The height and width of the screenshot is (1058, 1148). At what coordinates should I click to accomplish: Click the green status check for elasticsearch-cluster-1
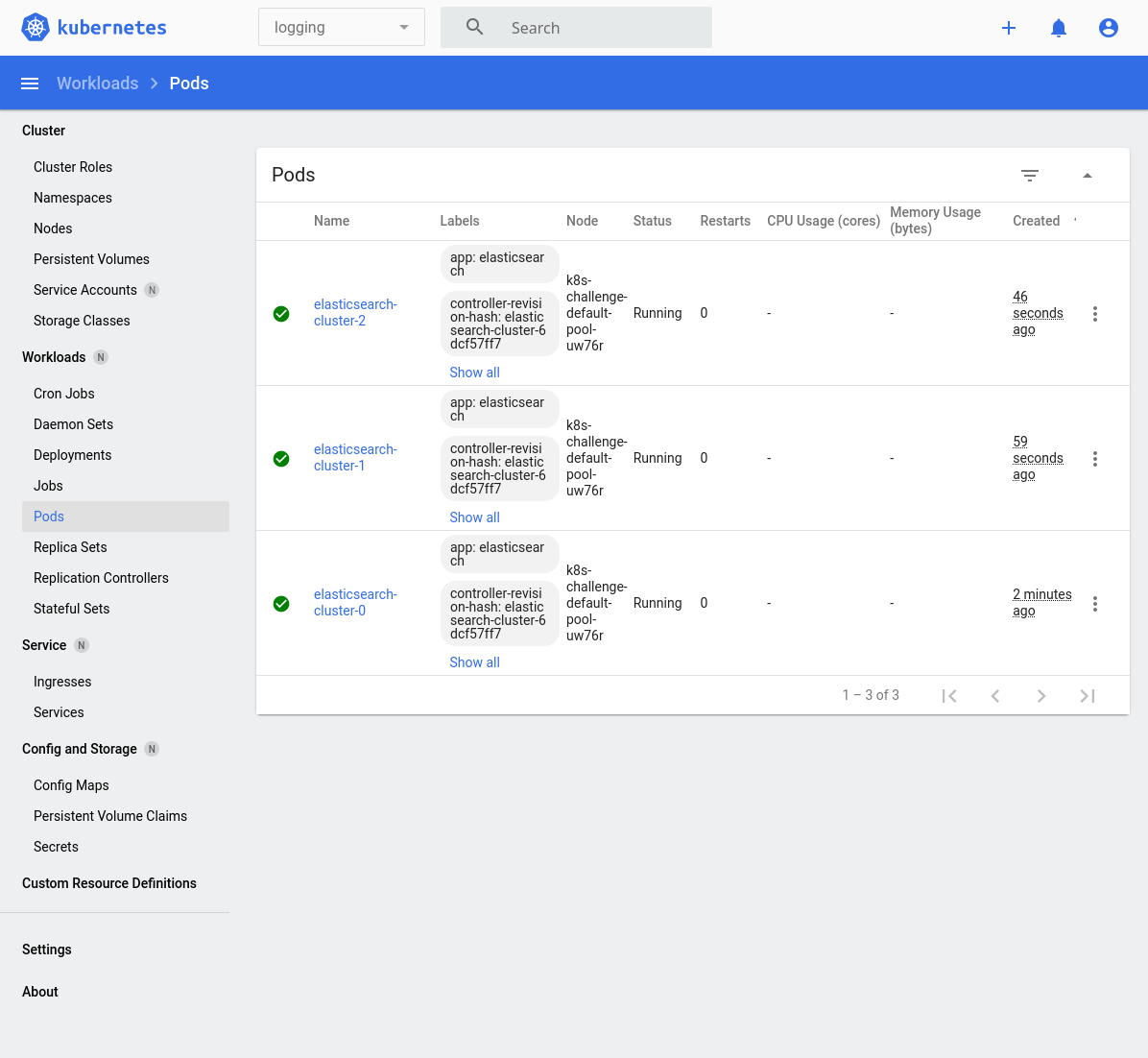[281, 458]
